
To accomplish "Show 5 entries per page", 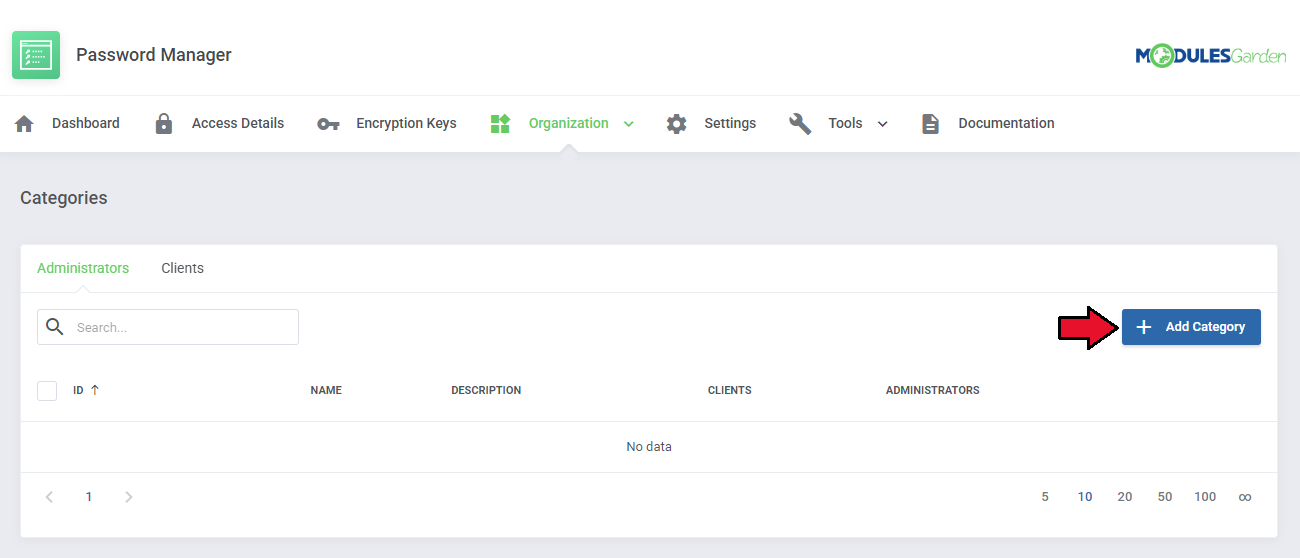I will coord(1045,497).
